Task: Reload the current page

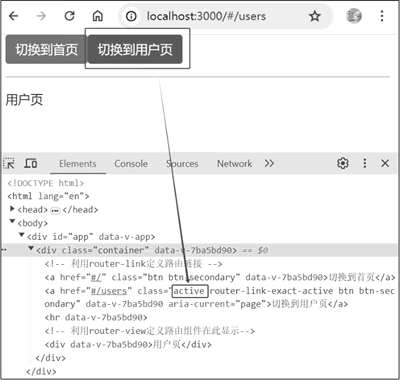Action: click(x=69, y=16)
